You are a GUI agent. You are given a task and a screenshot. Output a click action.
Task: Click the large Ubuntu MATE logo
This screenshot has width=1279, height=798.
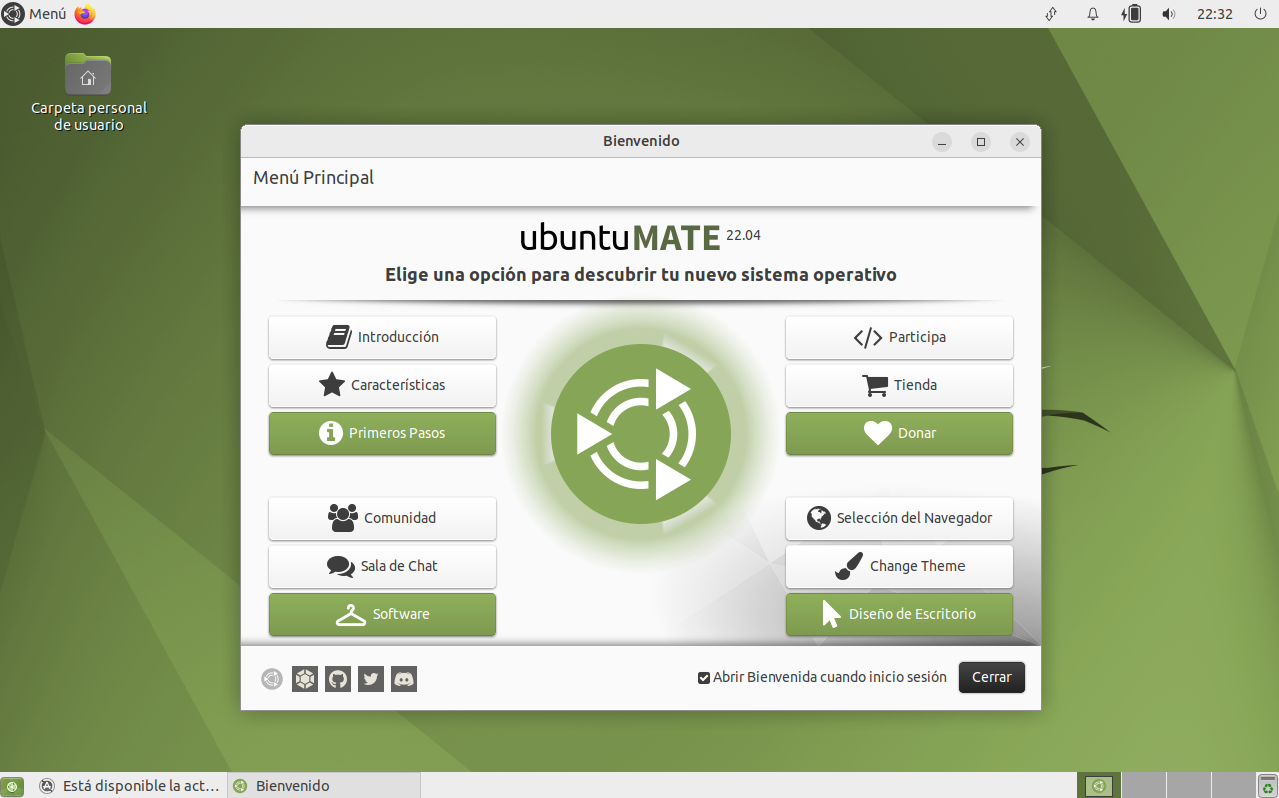coord(641,434)
